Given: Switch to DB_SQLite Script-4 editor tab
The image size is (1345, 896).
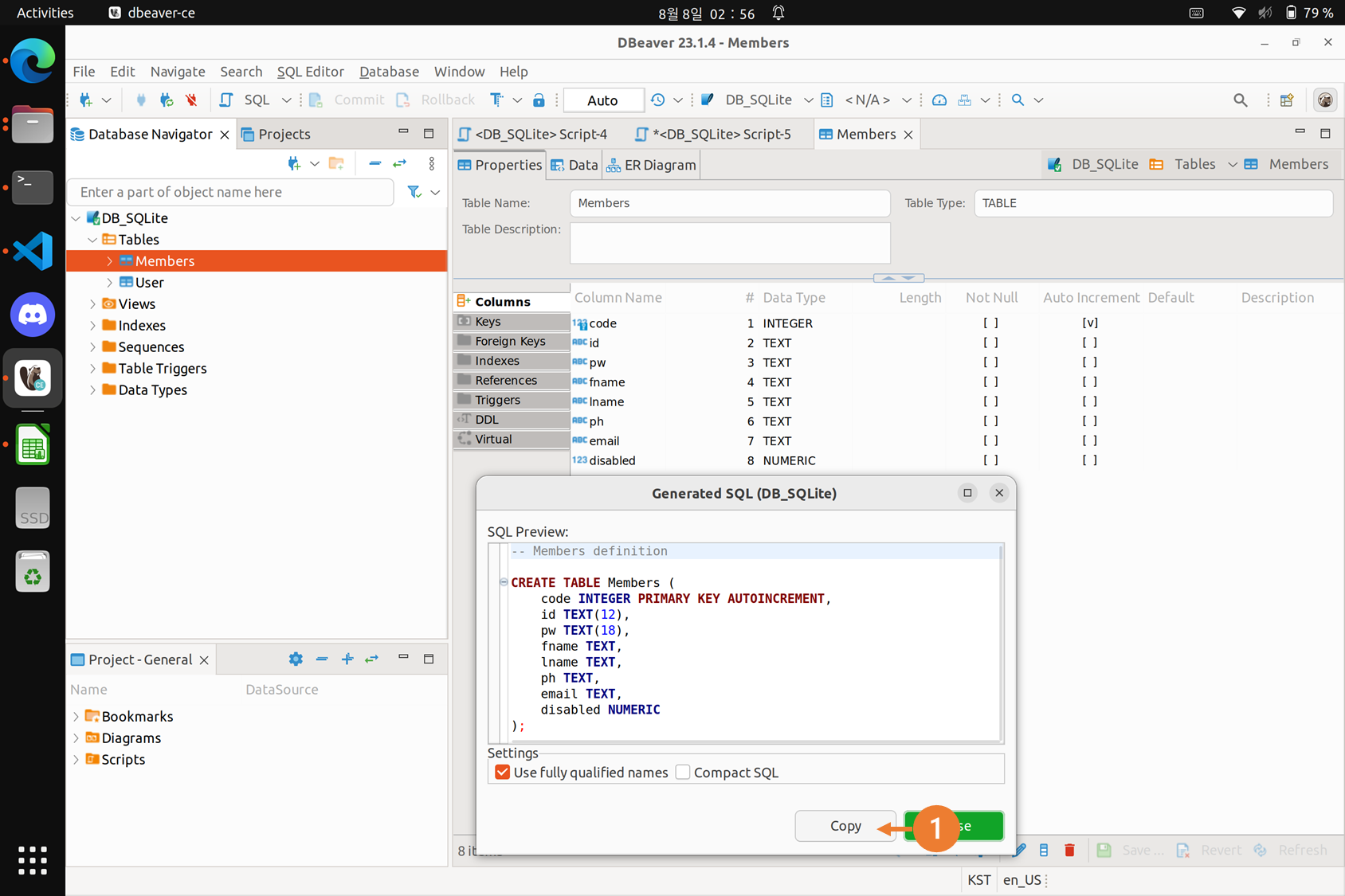Looking at the screenshot, I should [532, 134].
